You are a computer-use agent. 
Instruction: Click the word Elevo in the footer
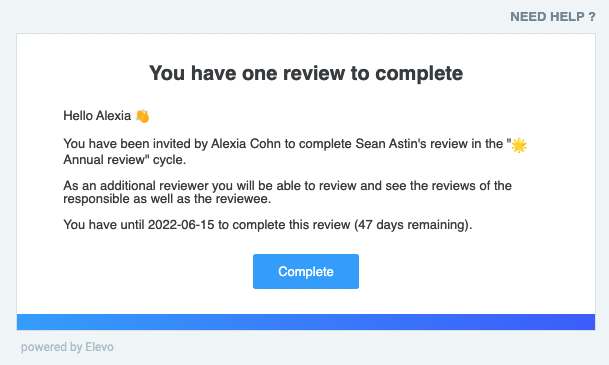tap(99, 347)
